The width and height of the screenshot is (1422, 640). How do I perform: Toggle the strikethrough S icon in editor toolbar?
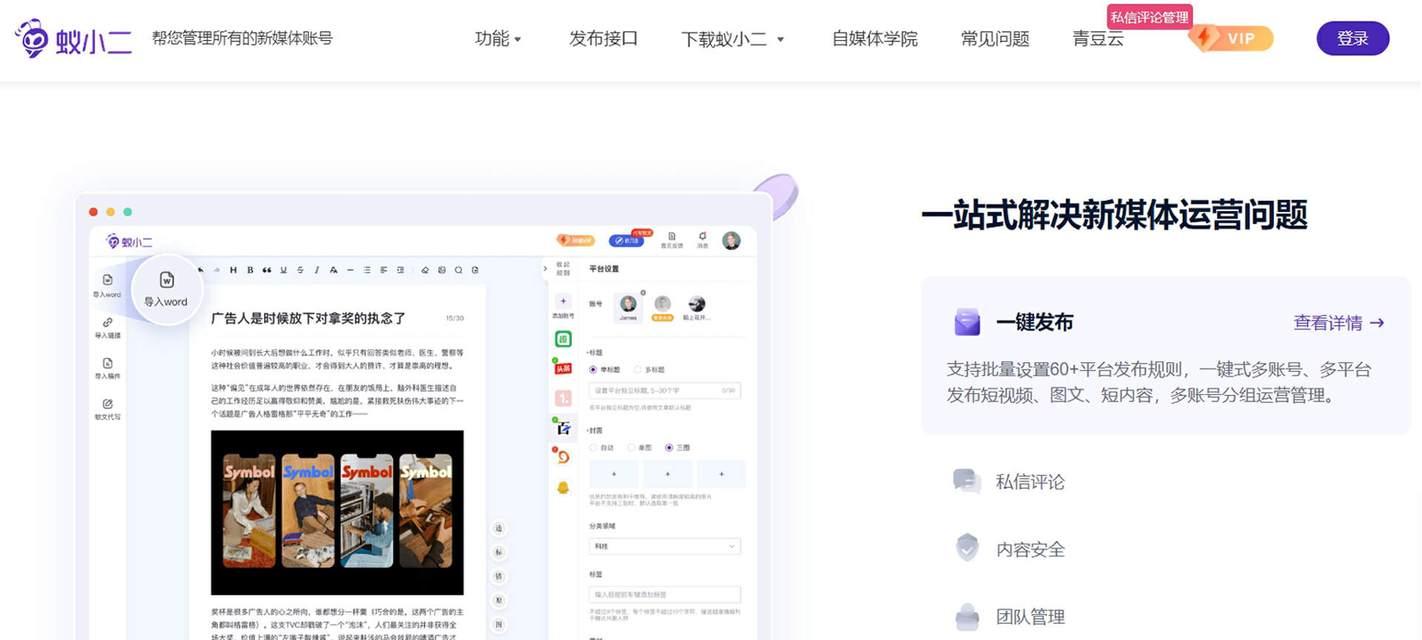[301, 269]
